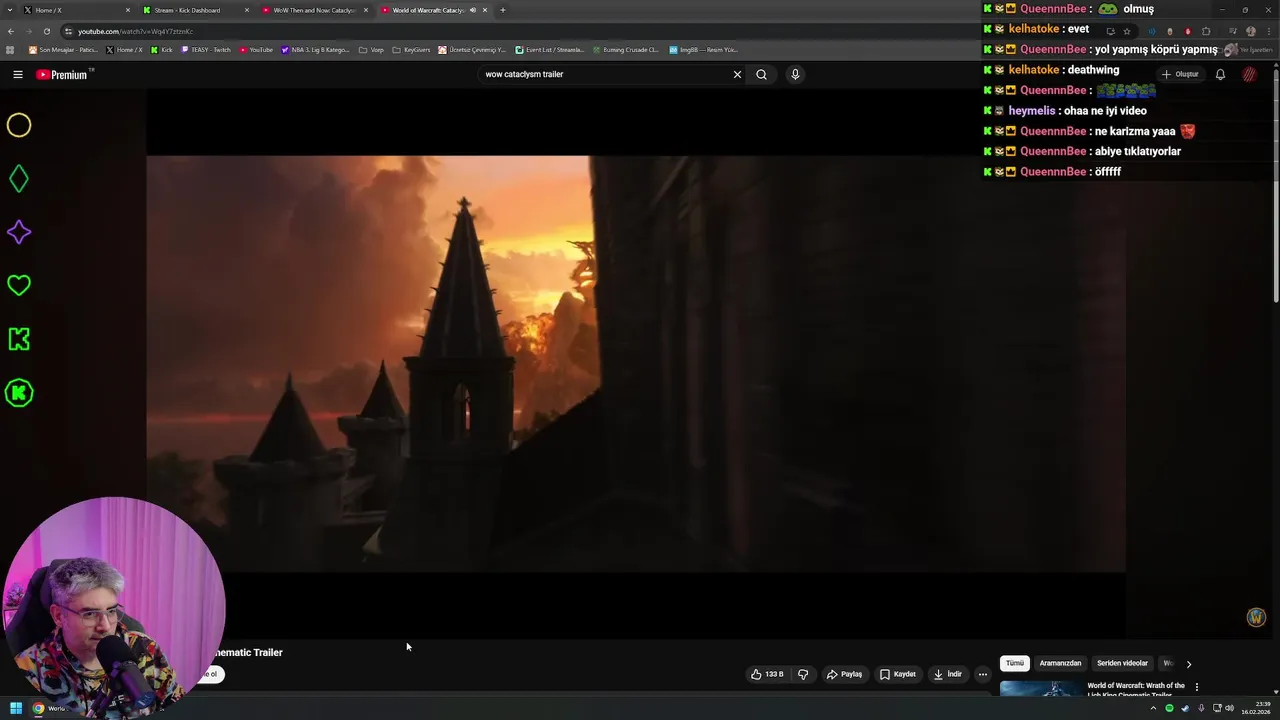Screen dimensions: 1280x720
Task: Open Wrath of the Lich King trailer thumbnail
Action: coord(1040,688)
